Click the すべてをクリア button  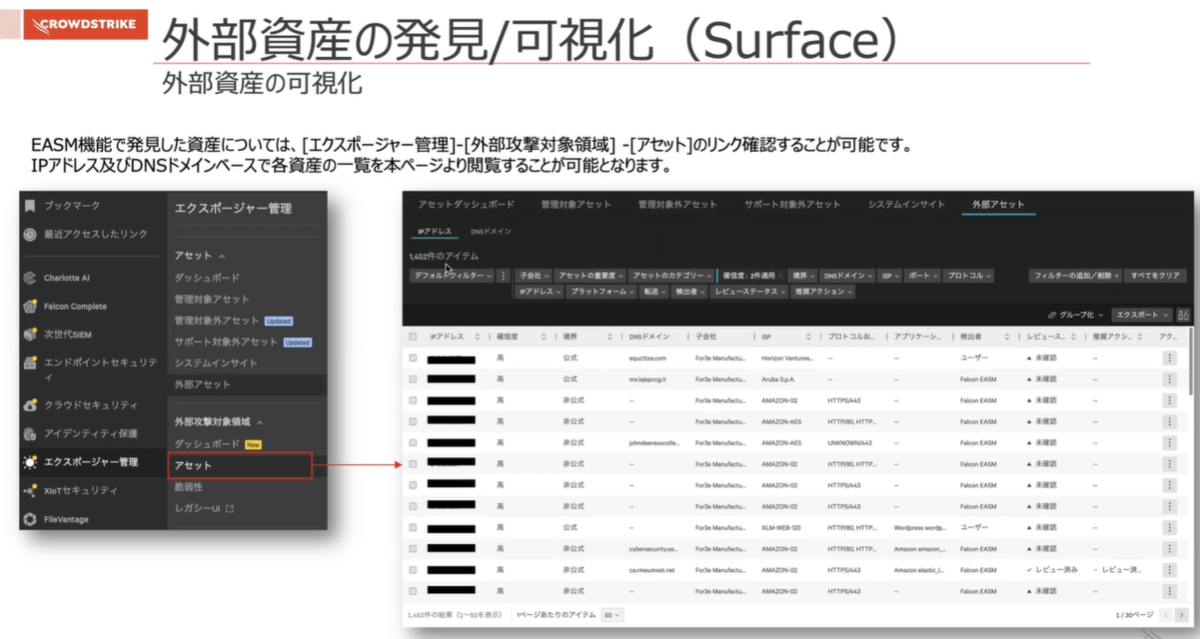pos(1157,275)
